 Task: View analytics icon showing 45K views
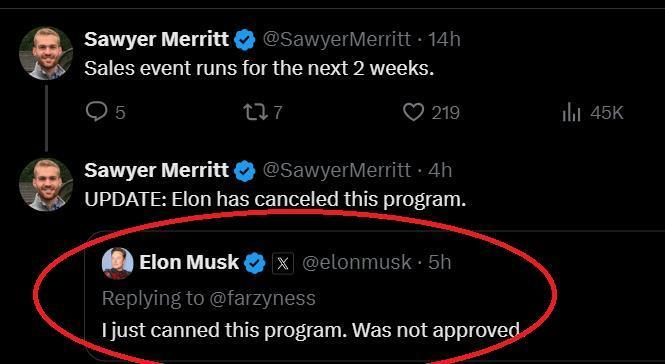[571, 113]
